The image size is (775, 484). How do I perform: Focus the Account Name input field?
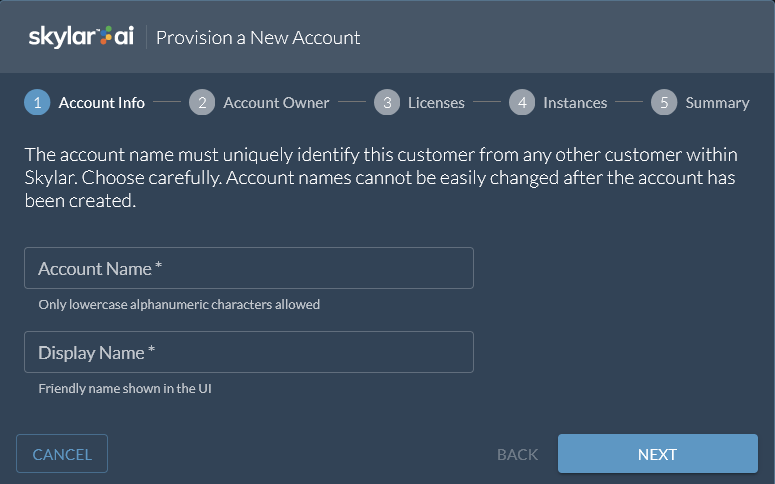[249, 269]
